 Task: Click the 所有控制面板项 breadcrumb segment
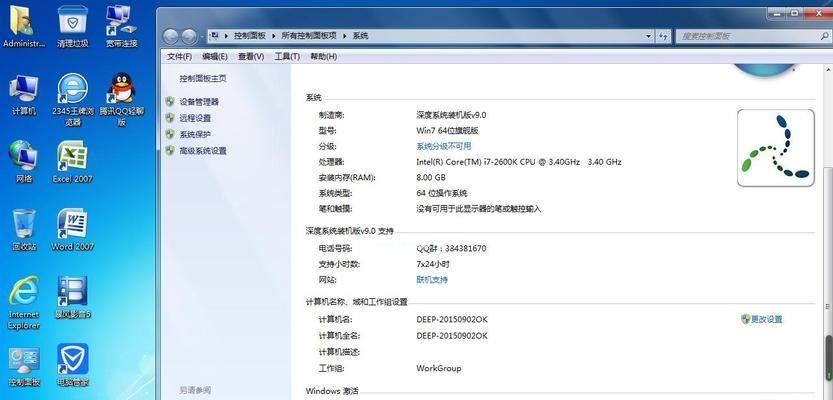309,36
